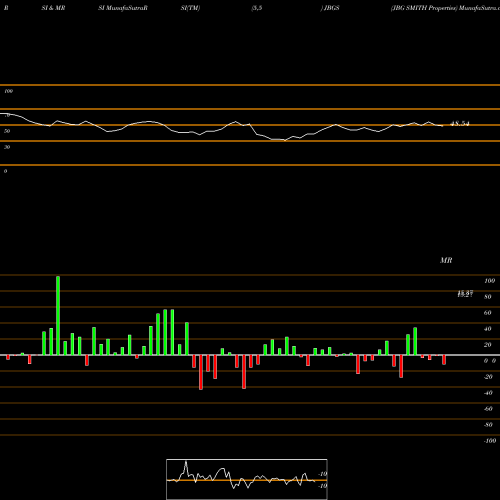Viewport: 500px width, 500px height.
Task: Click the 40 label on MR axis
Action: pos(488,329)
